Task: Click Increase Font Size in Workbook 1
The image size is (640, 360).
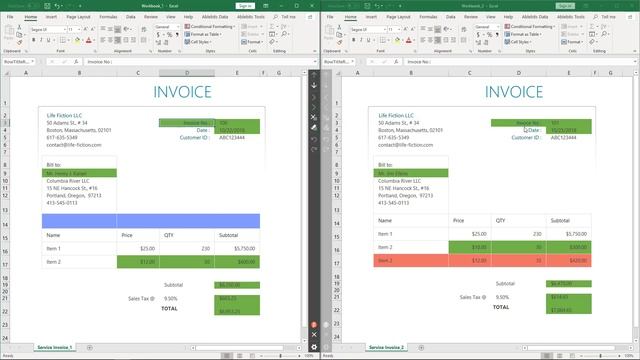Action: 85,29
